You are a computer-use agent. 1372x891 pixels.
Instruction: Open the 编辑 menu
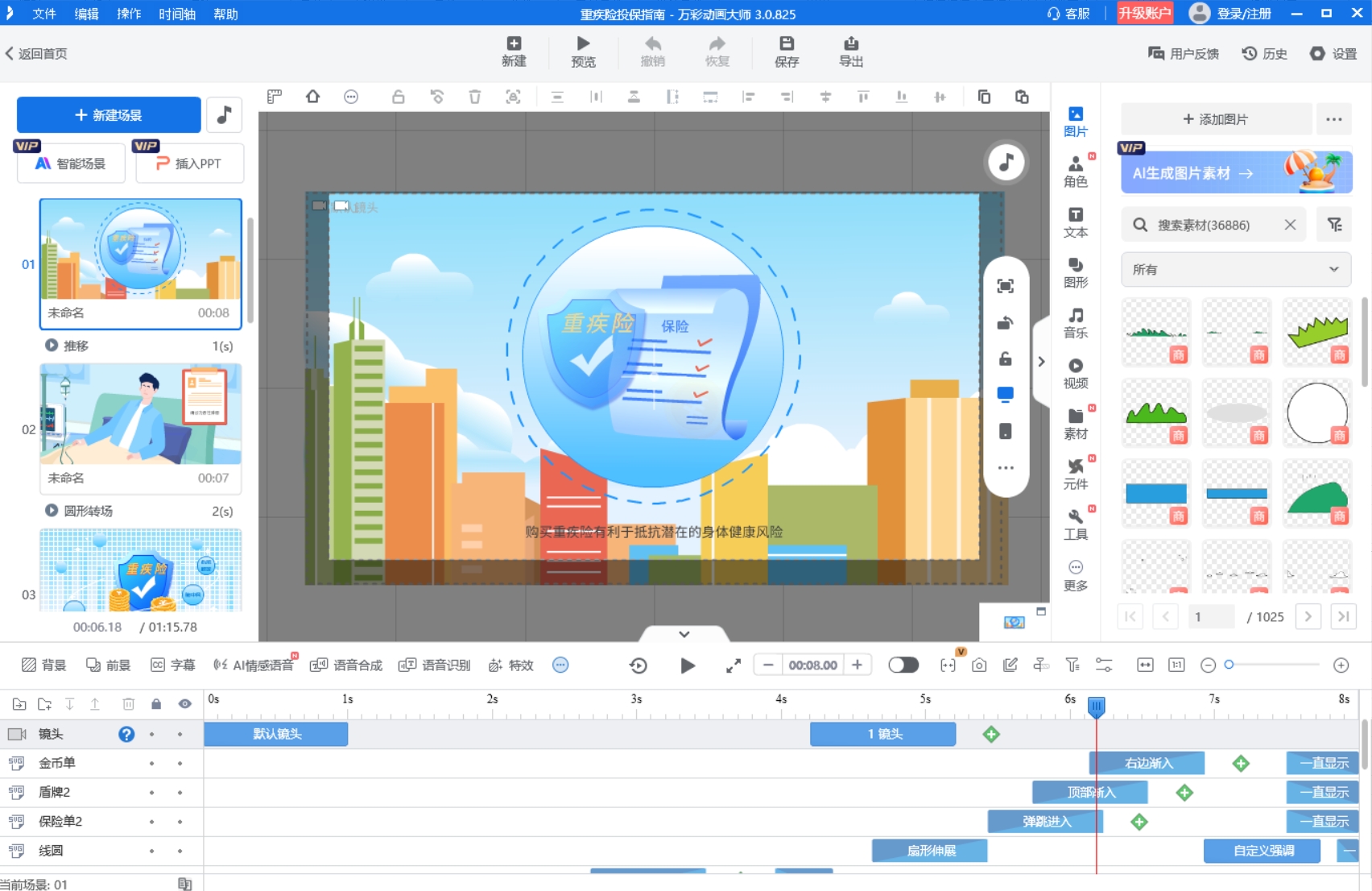(x=86, y=14)
